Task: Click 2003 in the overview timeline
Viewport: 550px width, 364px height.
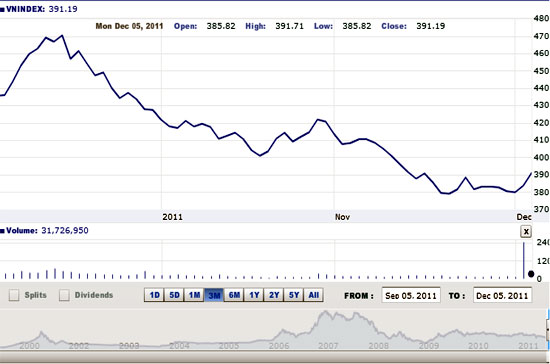Action: [x=129, y=346]
